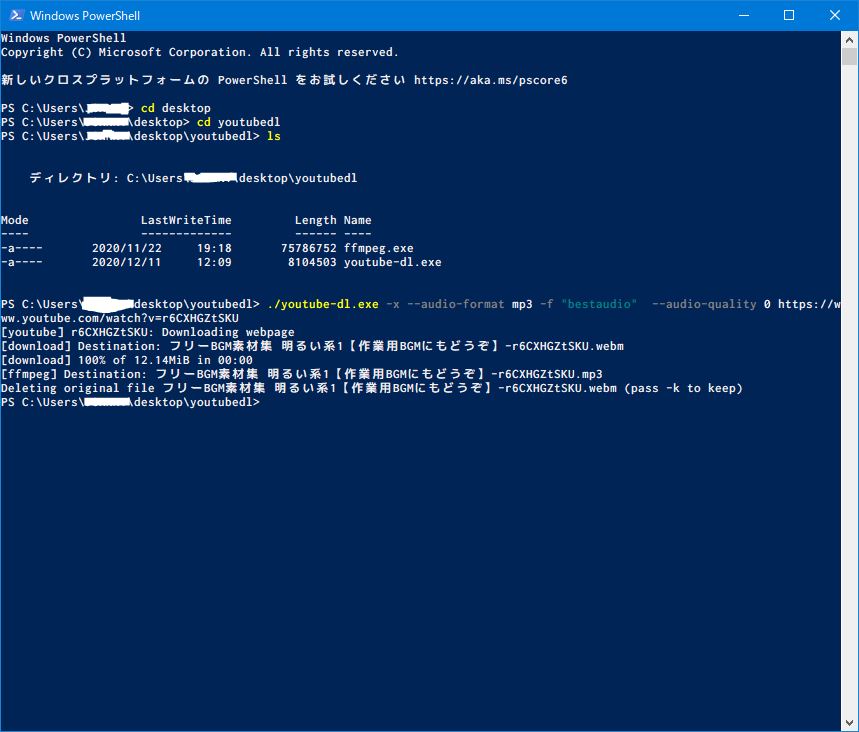This screenshot has height=732, width=859.
Task: Close the Windows PowerShell window
Action: point(834,15)
